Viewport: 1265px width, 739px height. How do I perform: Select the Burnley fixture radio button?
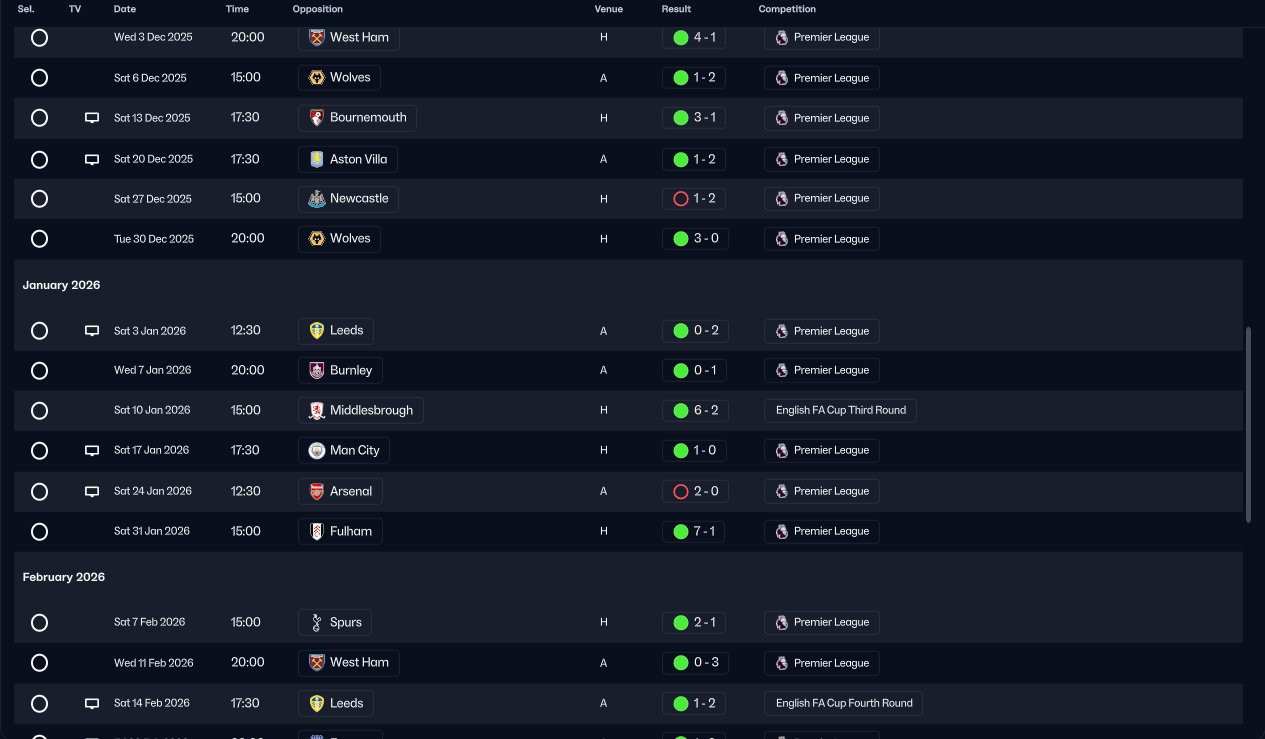(39, 371)
